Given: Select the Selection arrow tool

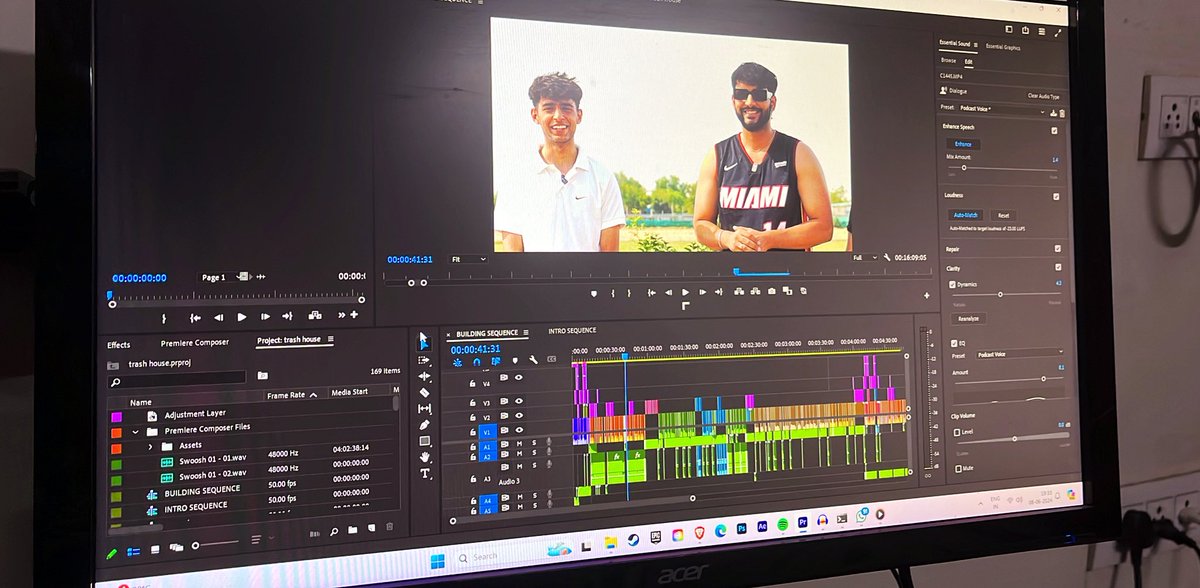Looking at the screenshot, I should 424,340.
